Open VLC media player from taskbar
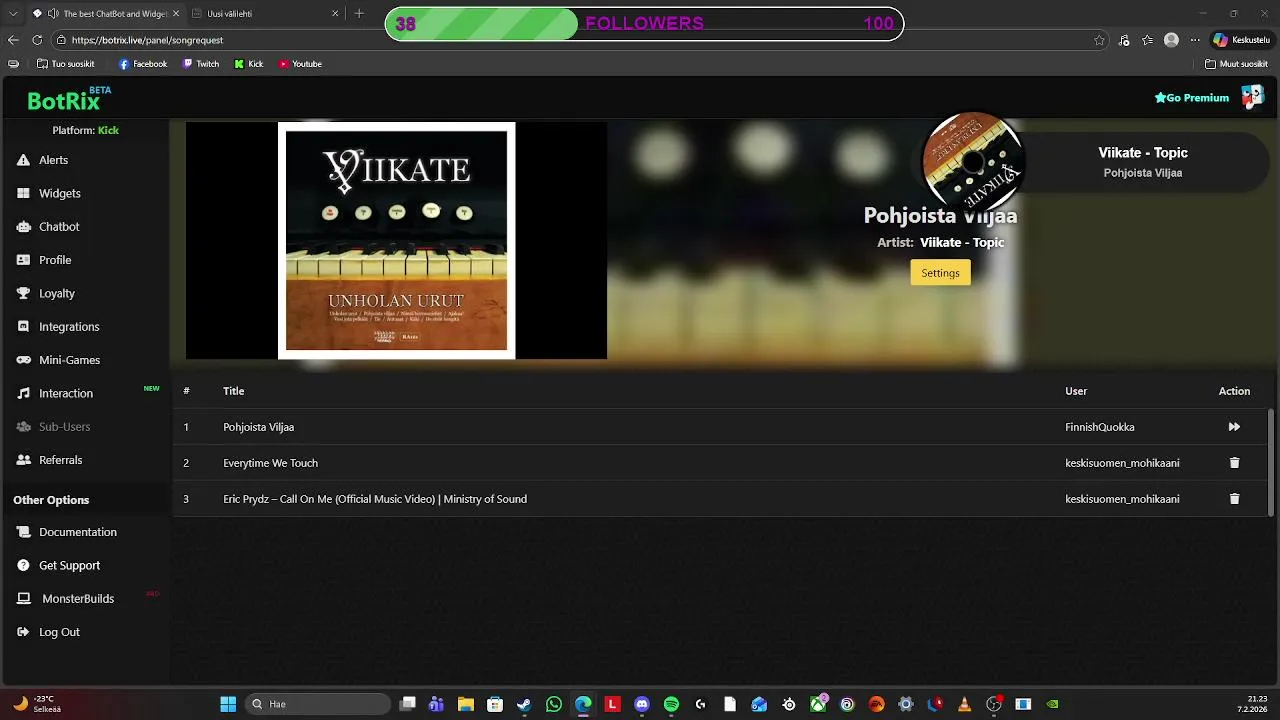 coord(964,704)
